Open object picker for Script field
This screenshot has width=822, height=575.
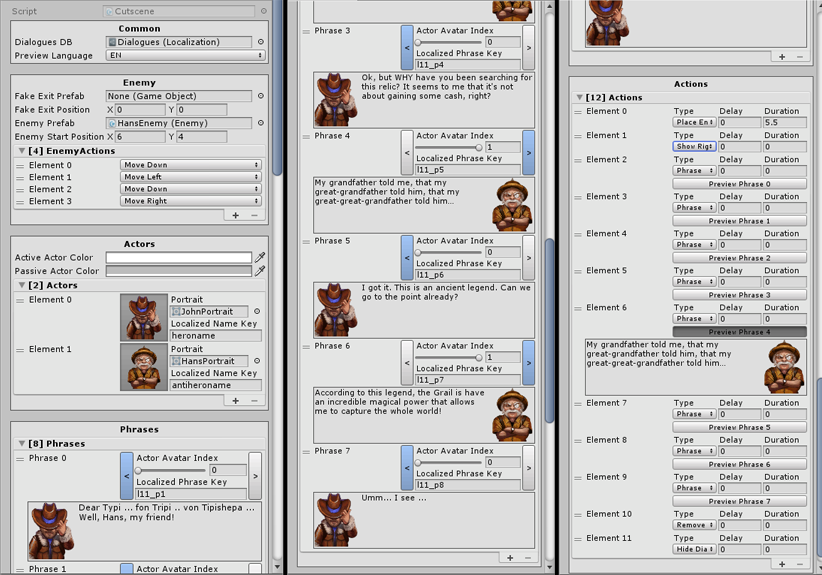[264, 11]
